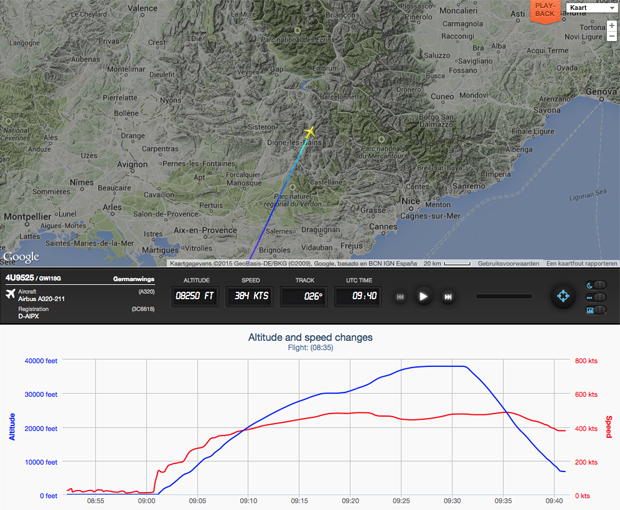Click the Altitude and speed changes title

pyautogui.click(x=310, y=337)
